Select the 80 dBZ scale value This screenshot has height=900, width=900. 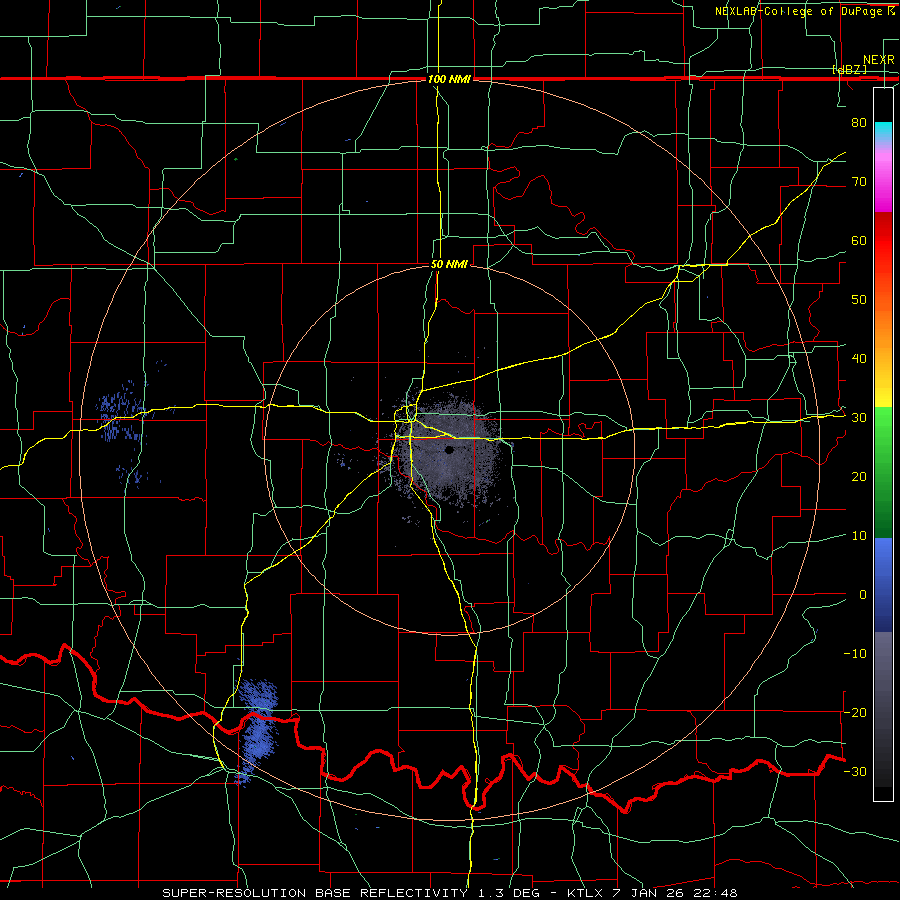(x=859, y=122)
